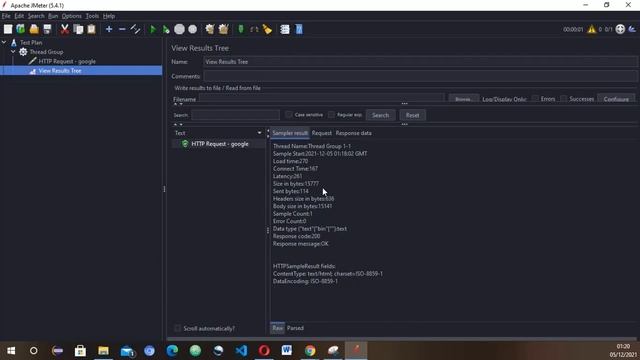Open the Tools menu
640x360 pixels.
click(92, 16)
